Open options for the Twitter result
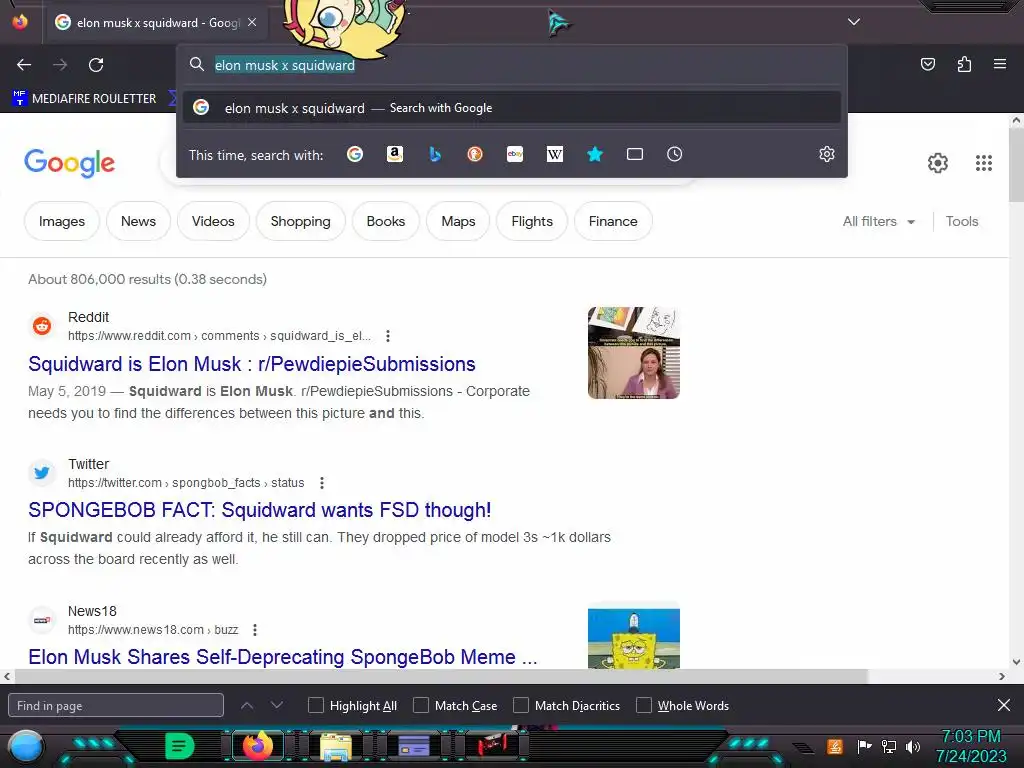The width and height of the screenshot is (1024, 768). (x=322, y=483)
